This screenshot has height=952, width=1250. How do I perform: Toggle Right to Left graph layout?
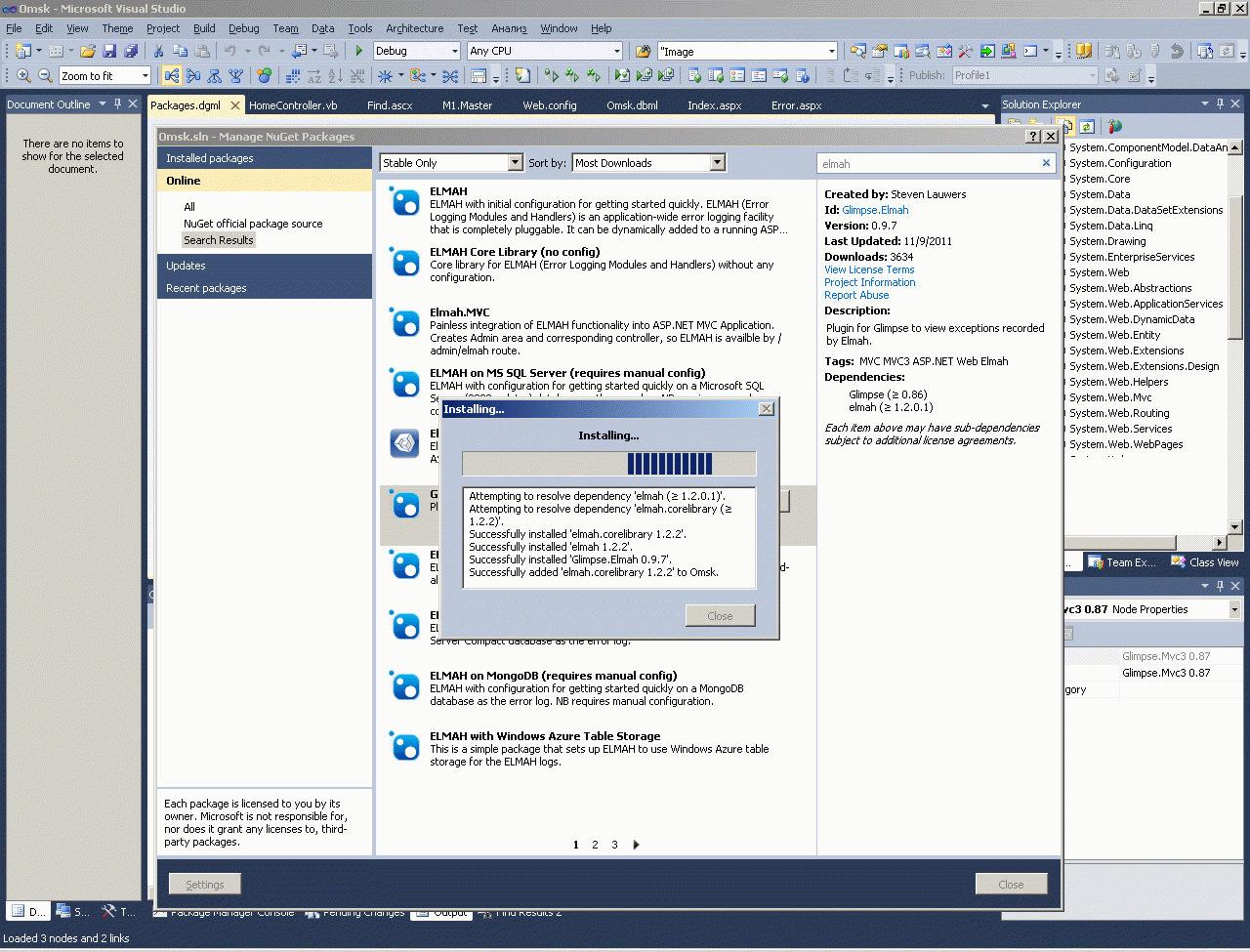click(193, 75)
